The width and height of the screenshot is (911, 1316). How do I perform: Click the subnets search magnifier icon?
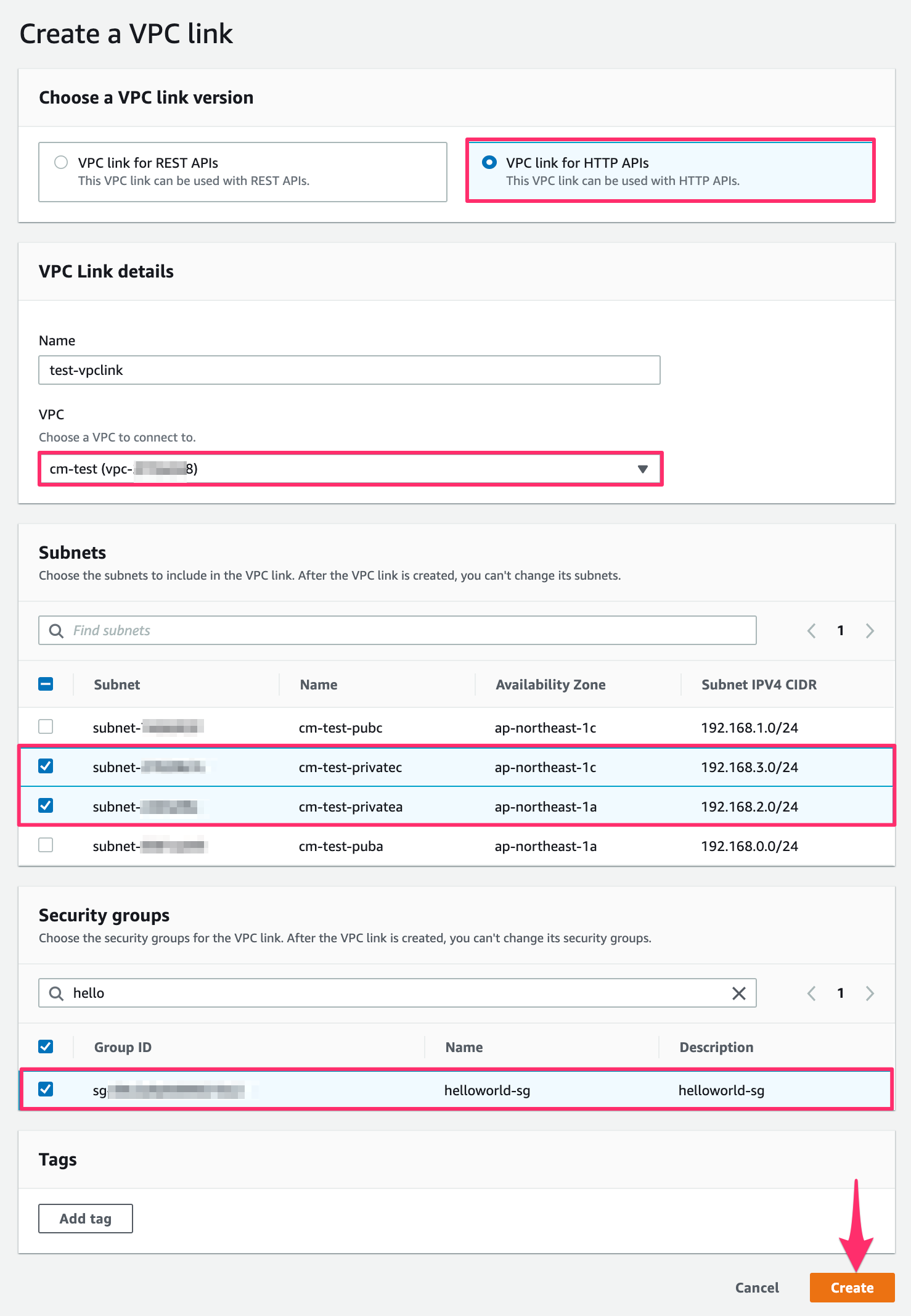(x=56, y=630)
